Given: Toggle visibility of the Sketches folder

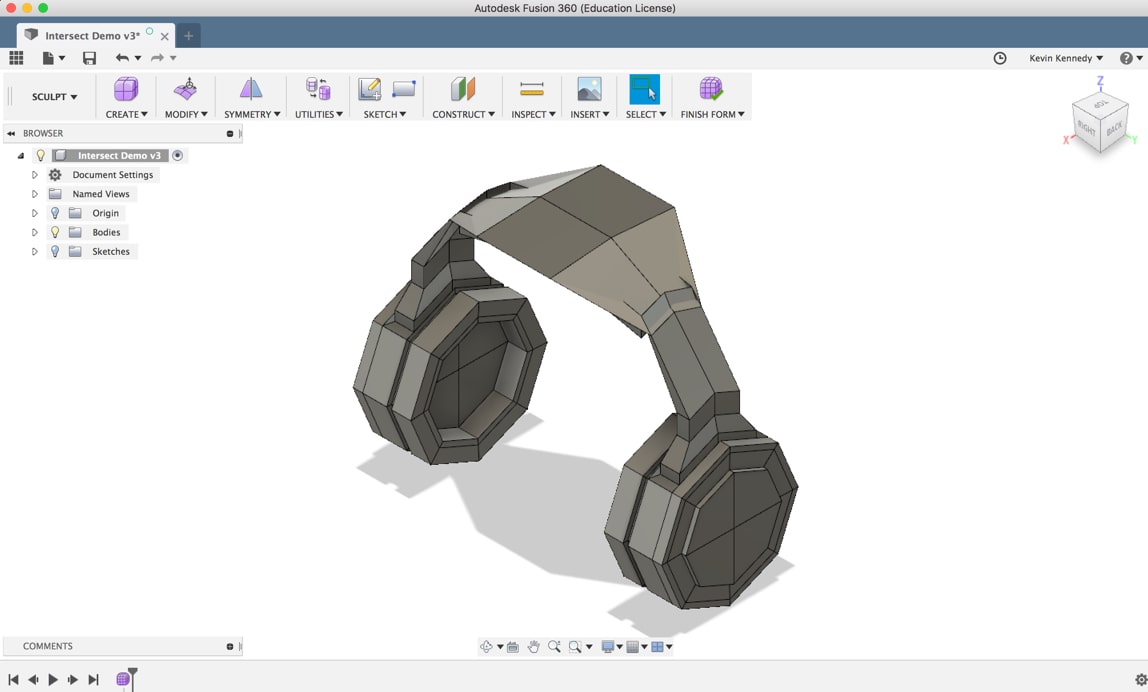Looking at the screenshot, I should (x=54, y=251).
